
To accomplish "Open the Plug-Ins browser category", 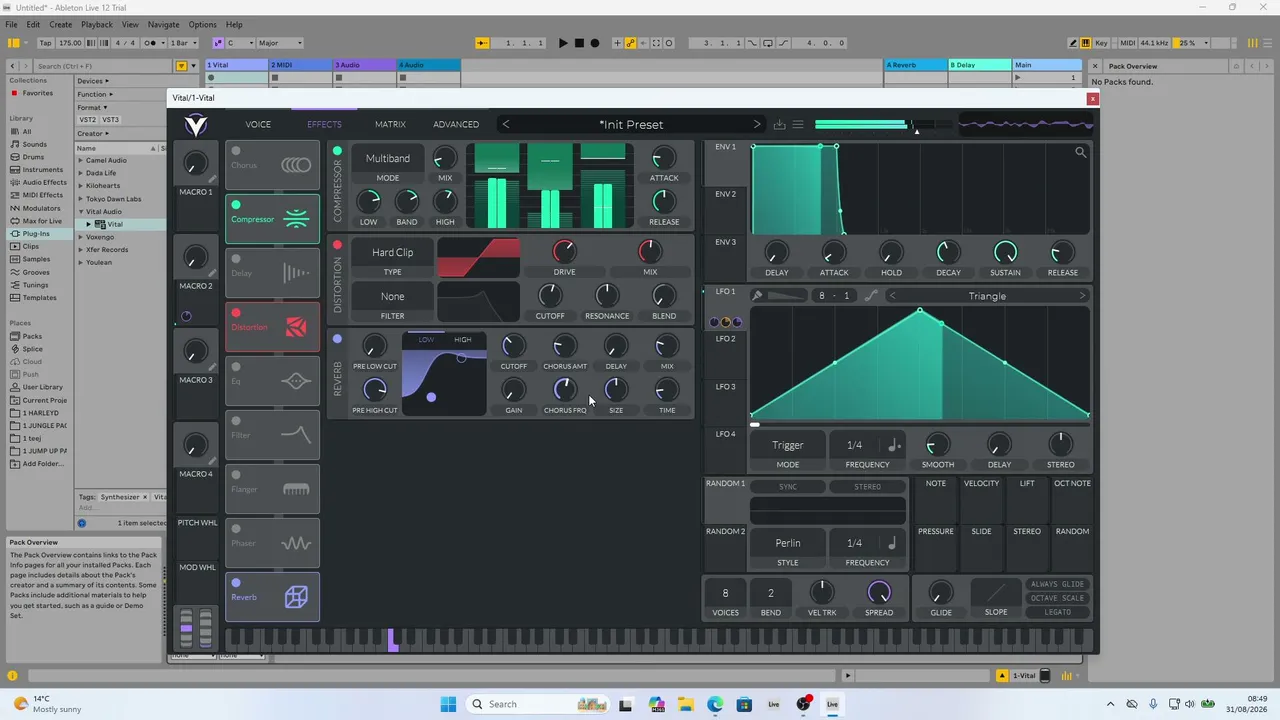I will [x=35, y=234].
